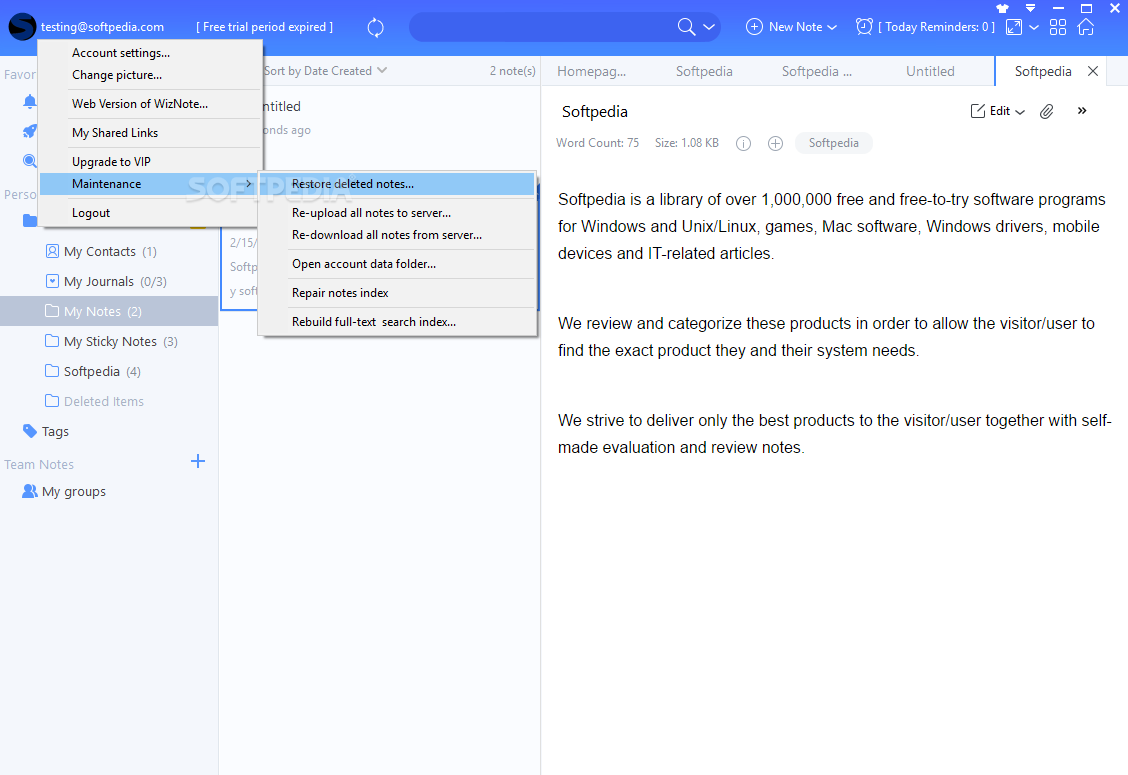
Task: Click the note title Softpedia field
Action: tap(595, 112)
